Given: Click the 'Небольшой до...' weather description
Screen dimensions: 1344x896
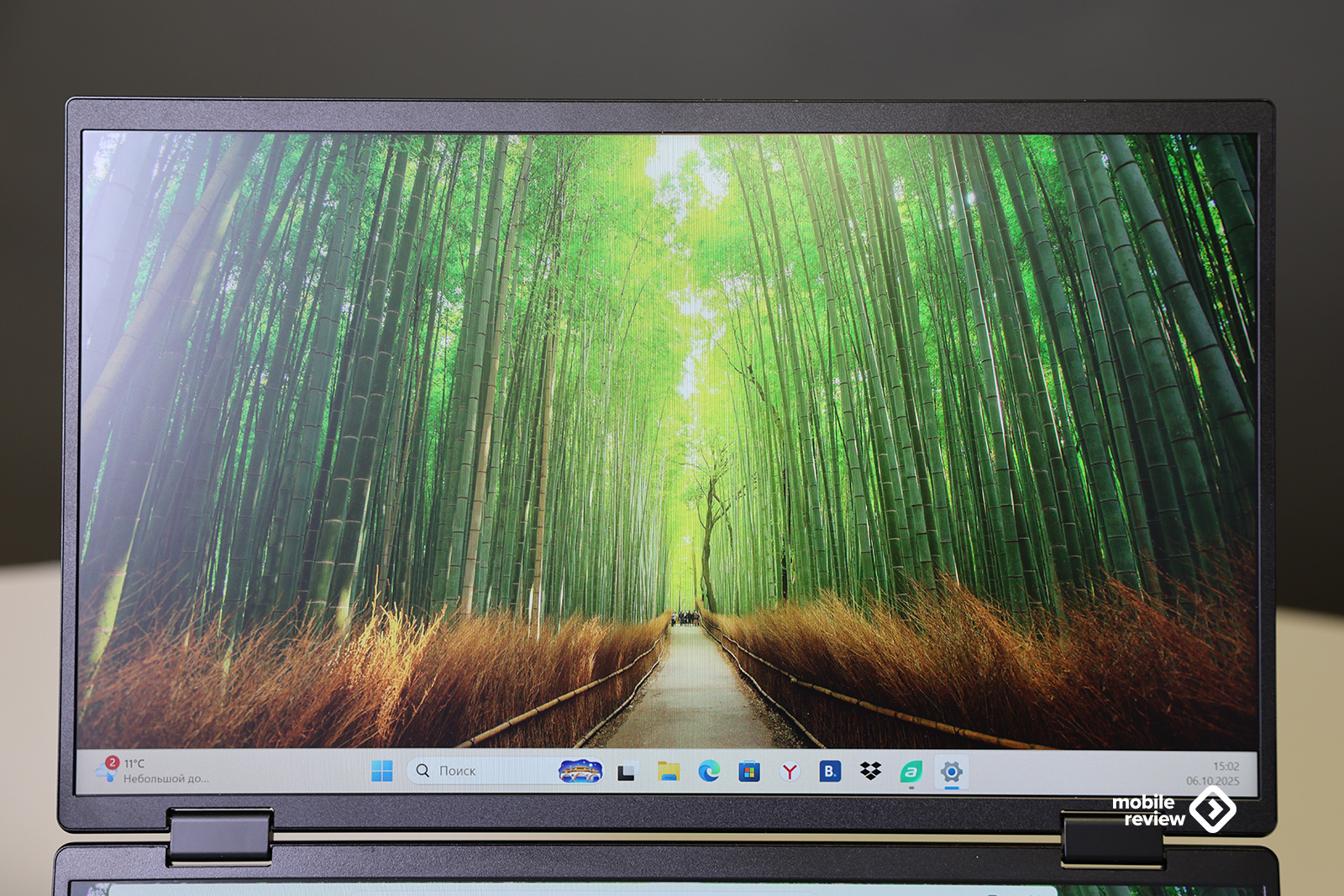Looking at the screenshot, I should [165, 779].
